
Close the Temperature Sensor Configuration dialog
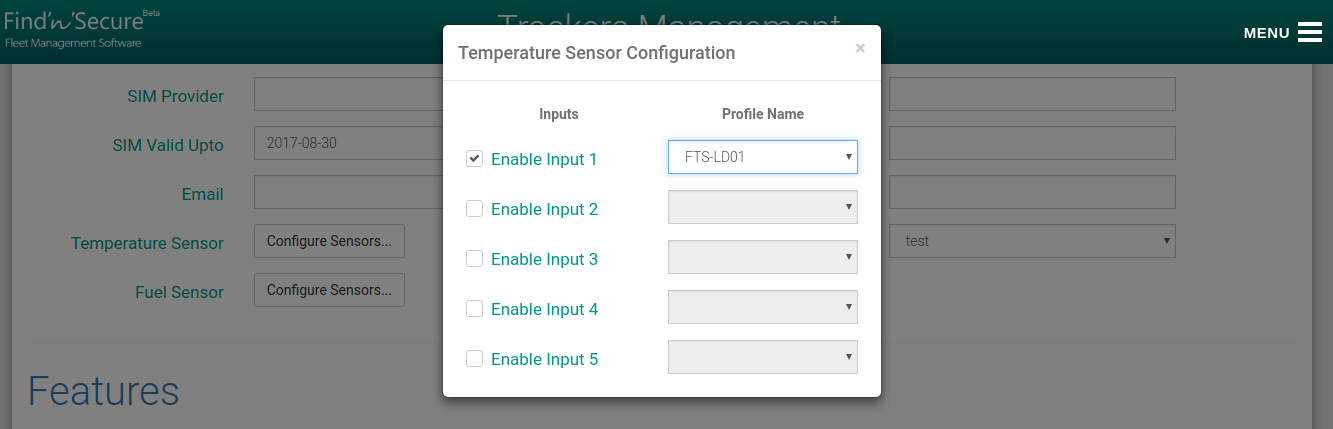click(860, 47)
